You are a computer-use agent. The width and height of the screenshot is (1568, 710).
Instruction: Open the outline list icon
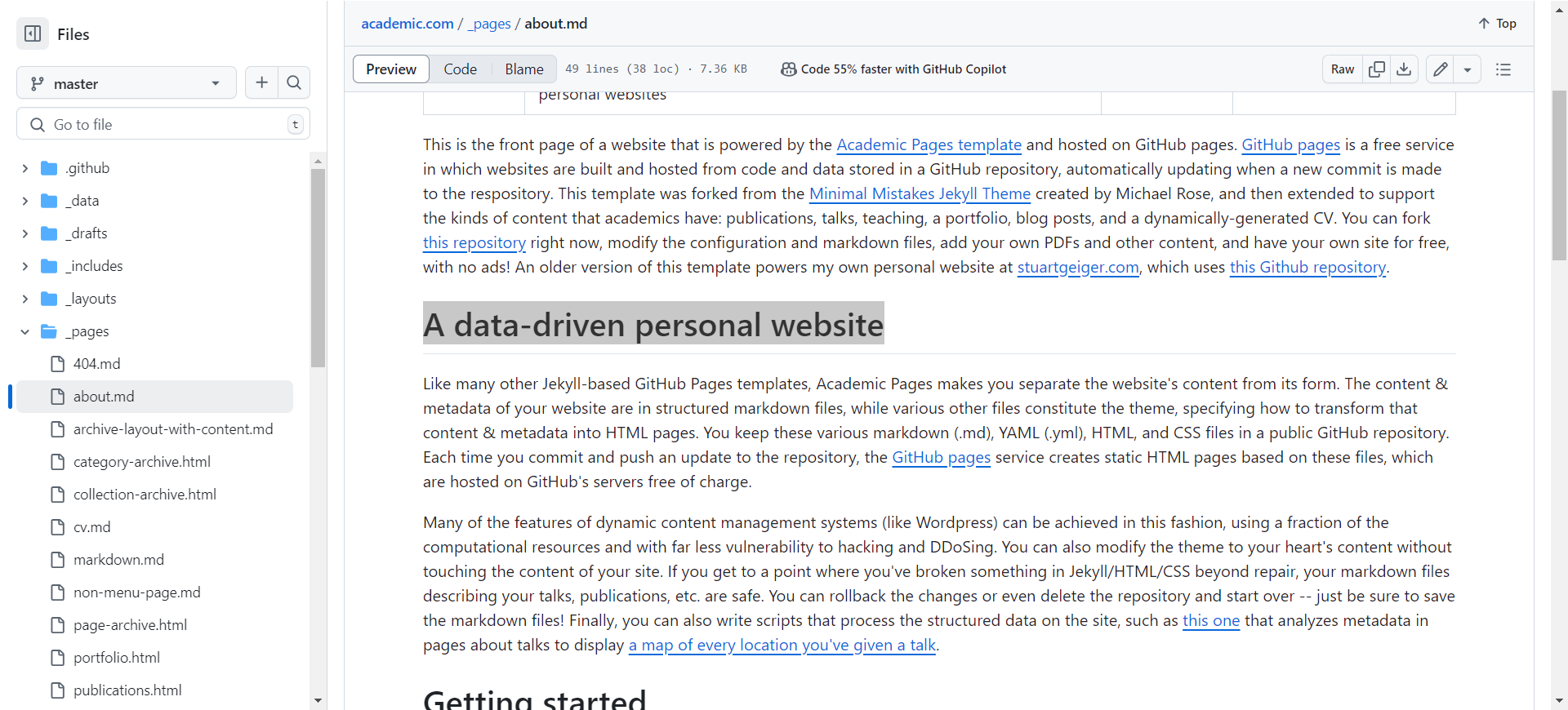pos(1503,69)
